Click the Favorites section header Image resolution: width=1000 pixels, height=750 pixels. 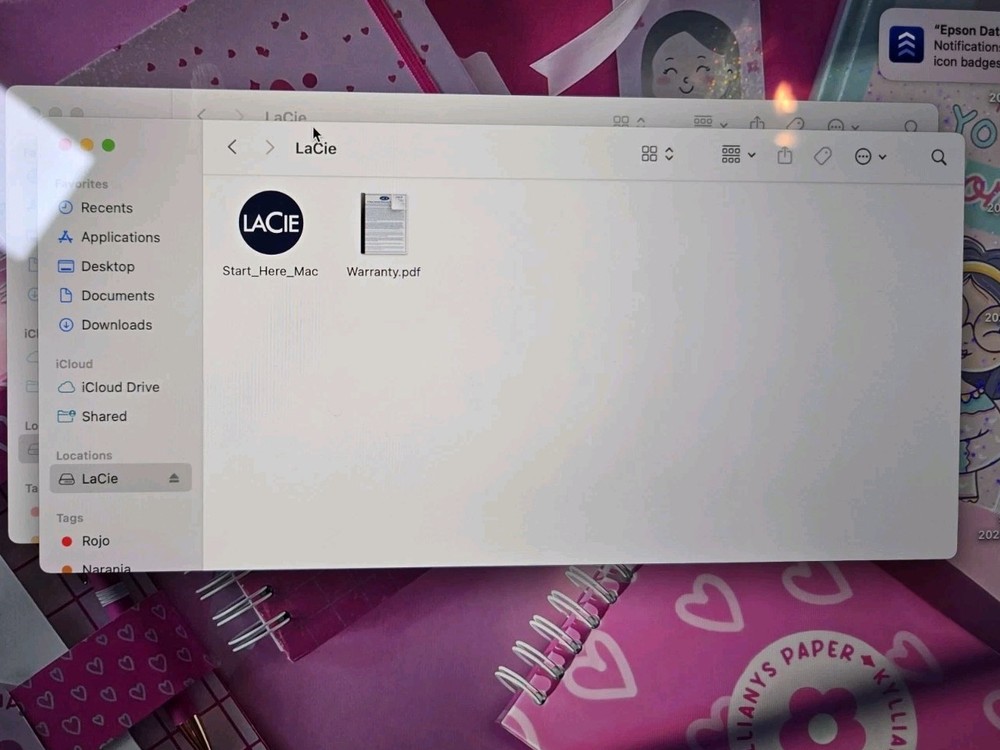(82, 184)
